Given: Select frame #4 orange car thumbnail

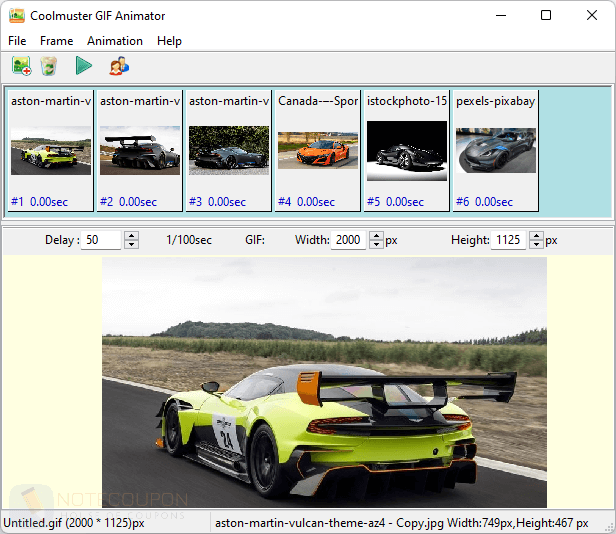Looking at the screenshot, I should tap(318, 150).
